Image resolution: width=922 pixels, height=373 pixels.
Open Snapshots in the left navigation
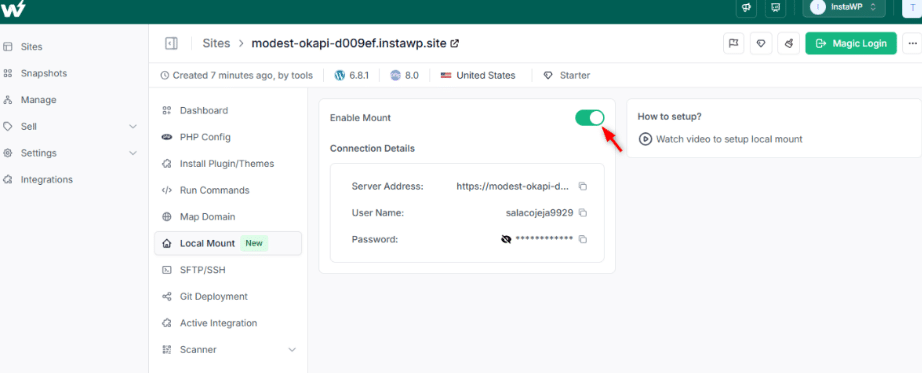pos(44,74)
